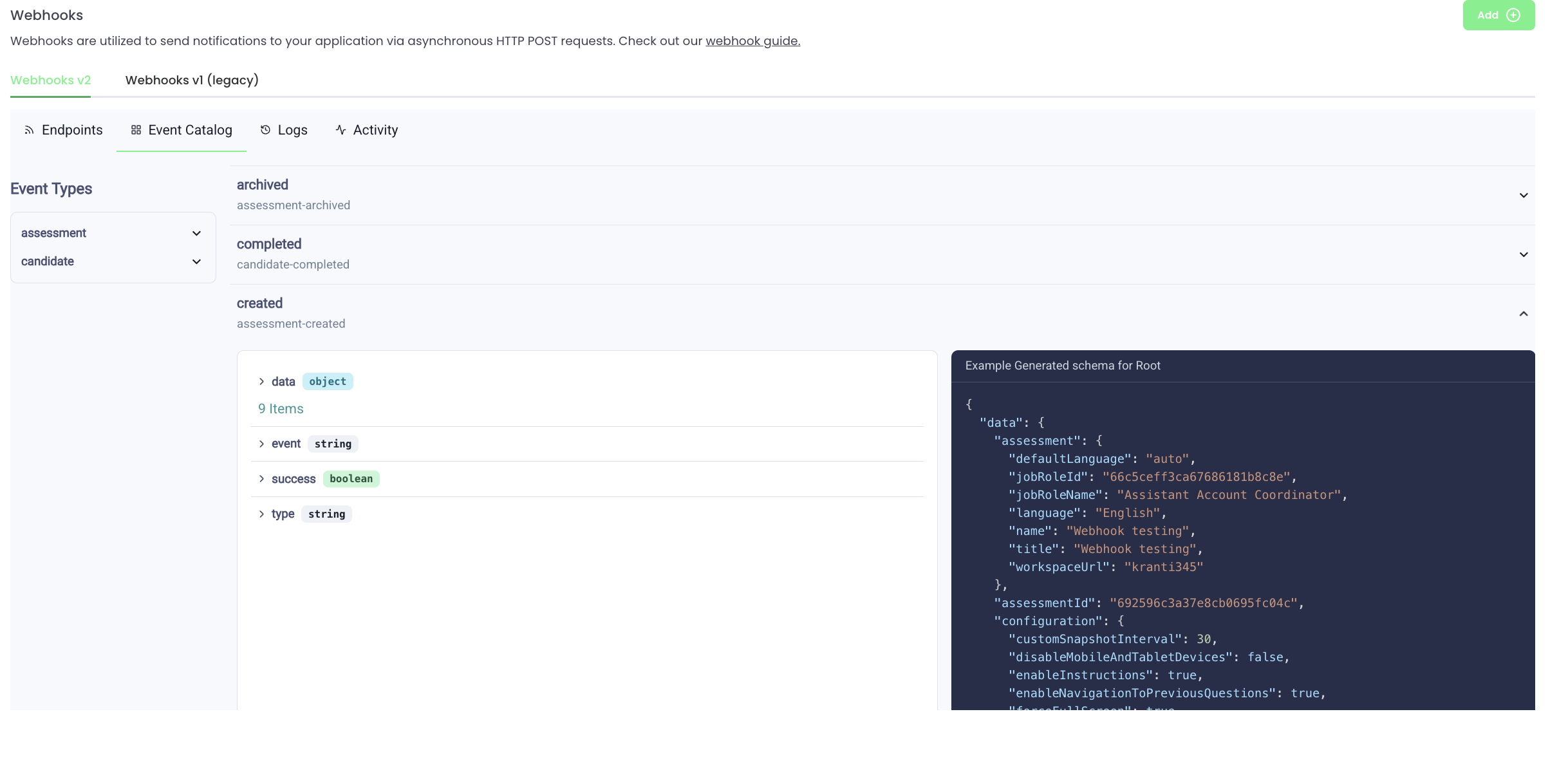Click the plus icon in Add button
Screen dimensions: 1568x761
(1514, 15)
